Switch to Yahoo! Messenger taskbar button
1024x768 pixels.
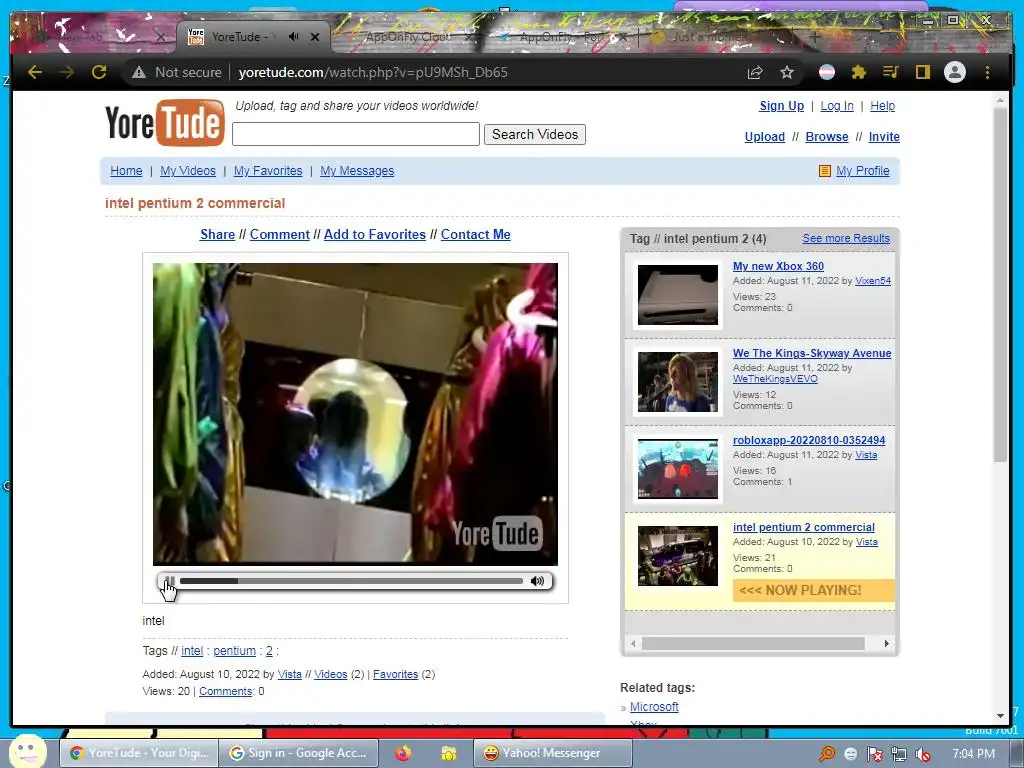(552, 753)
